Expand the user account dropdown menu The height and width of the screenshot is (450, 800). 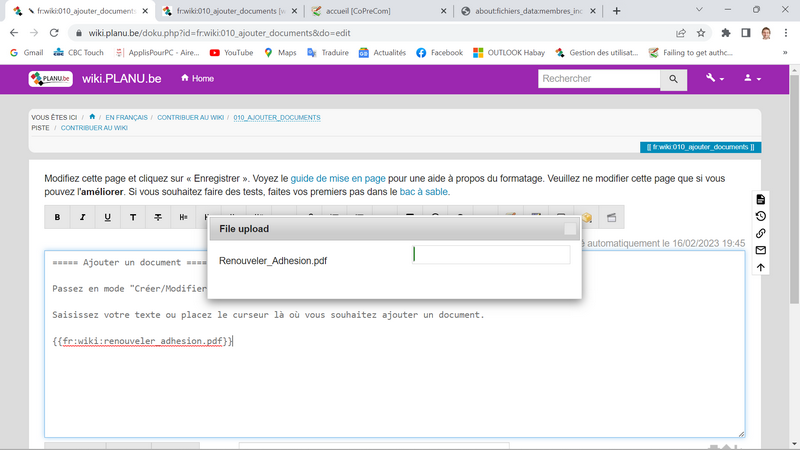(751, 79)
